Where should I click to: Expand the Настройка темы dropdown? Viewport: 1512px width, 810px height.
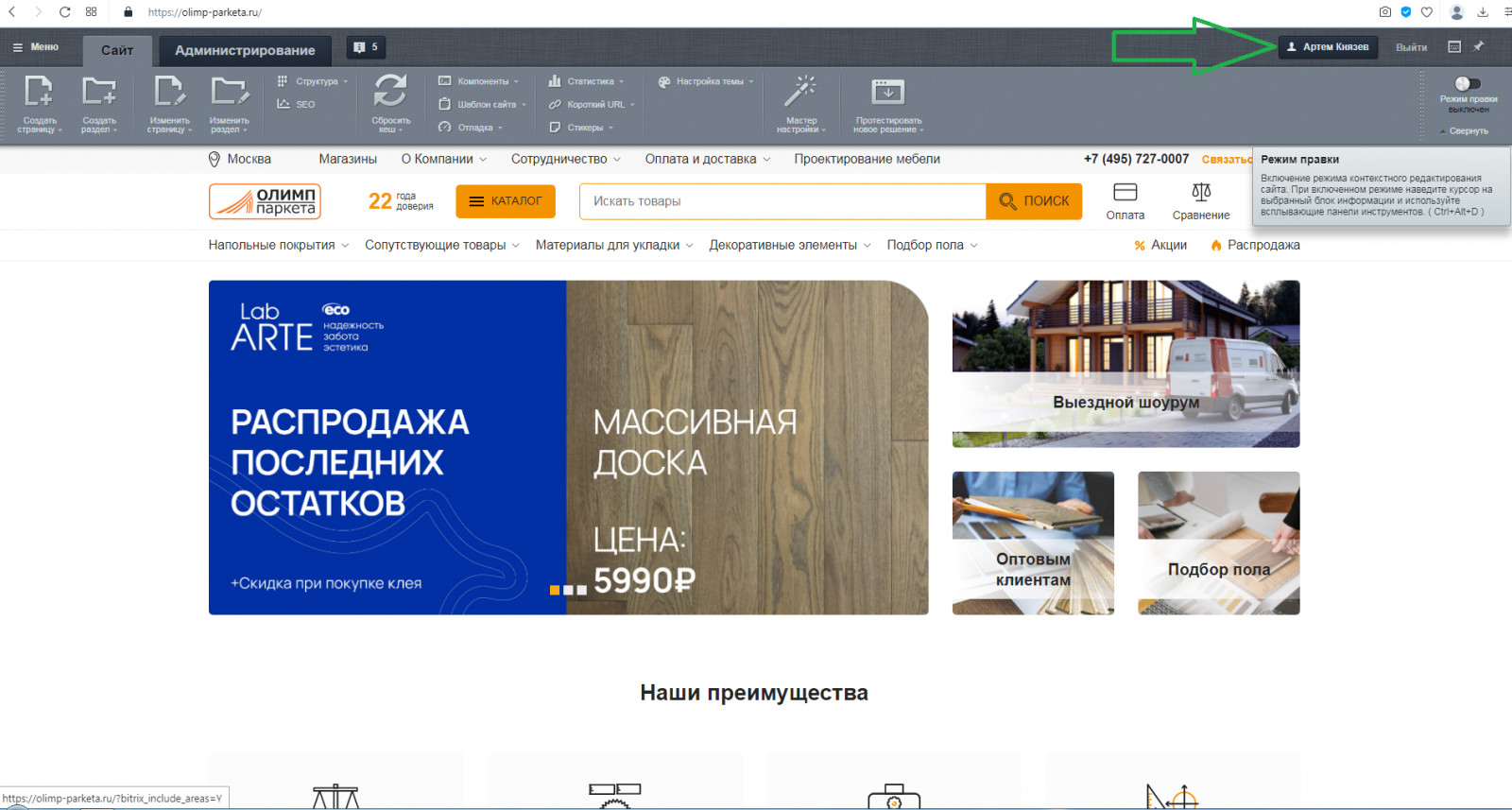[706, 81]
